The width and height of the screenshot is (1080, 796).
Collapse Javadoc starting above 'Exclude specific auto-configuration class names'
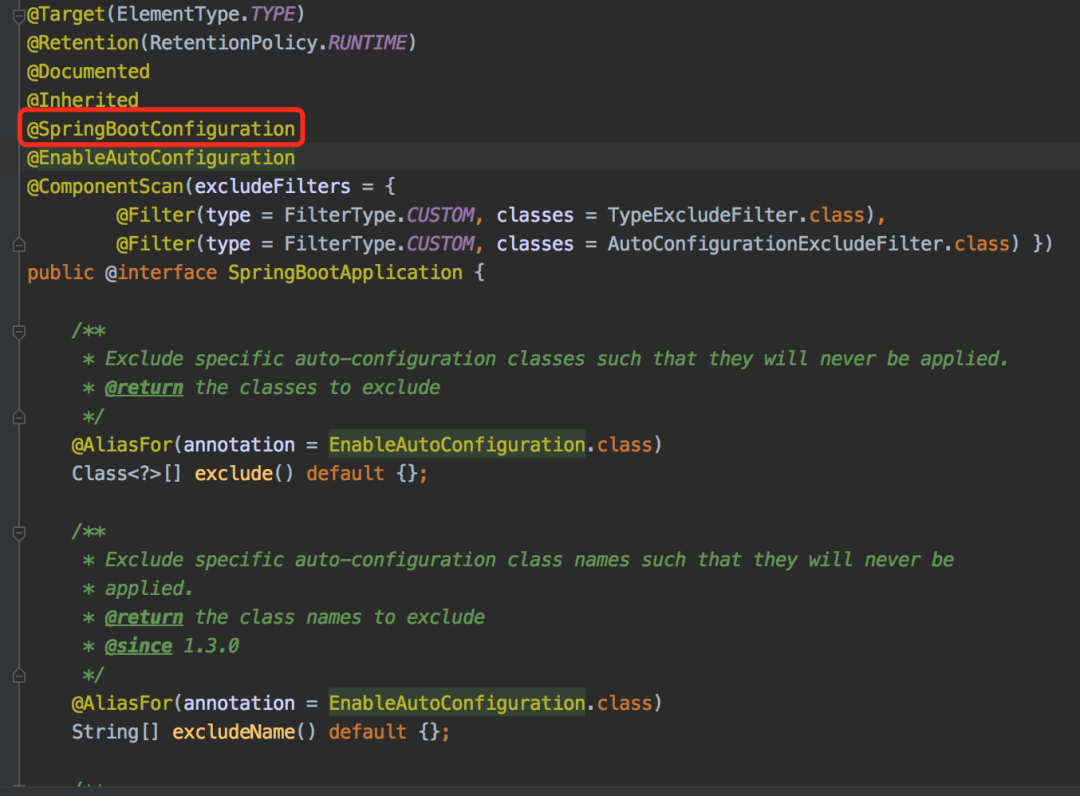(x=19, y=533)
